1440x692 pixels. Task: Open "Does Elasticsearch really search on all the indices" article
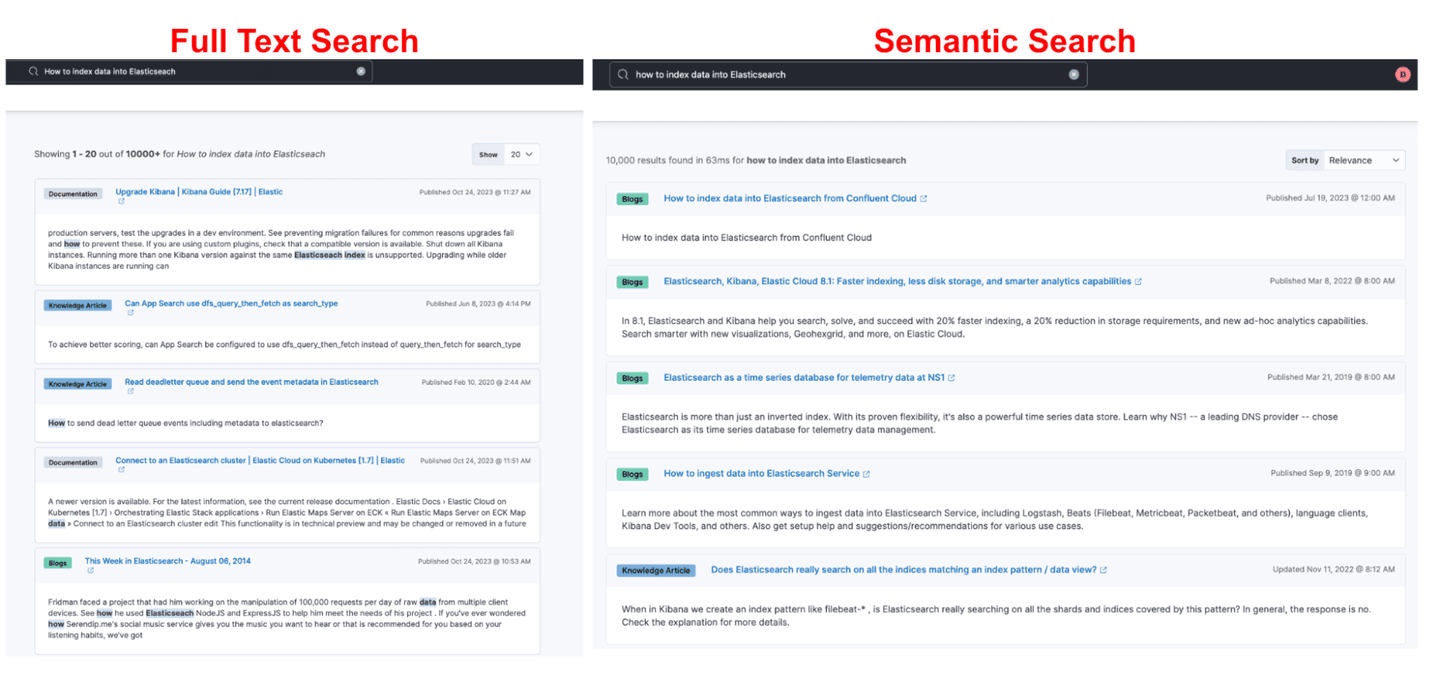(903, 570)
